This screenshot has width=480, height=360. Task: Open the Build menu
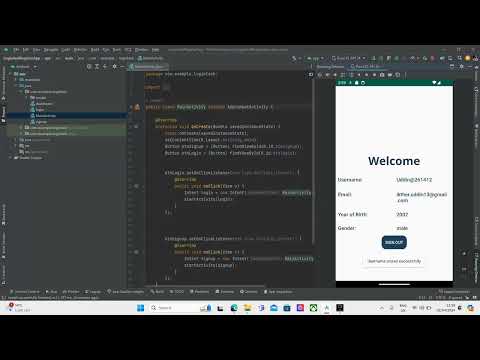pyautogui.click(x=95, y=50)
